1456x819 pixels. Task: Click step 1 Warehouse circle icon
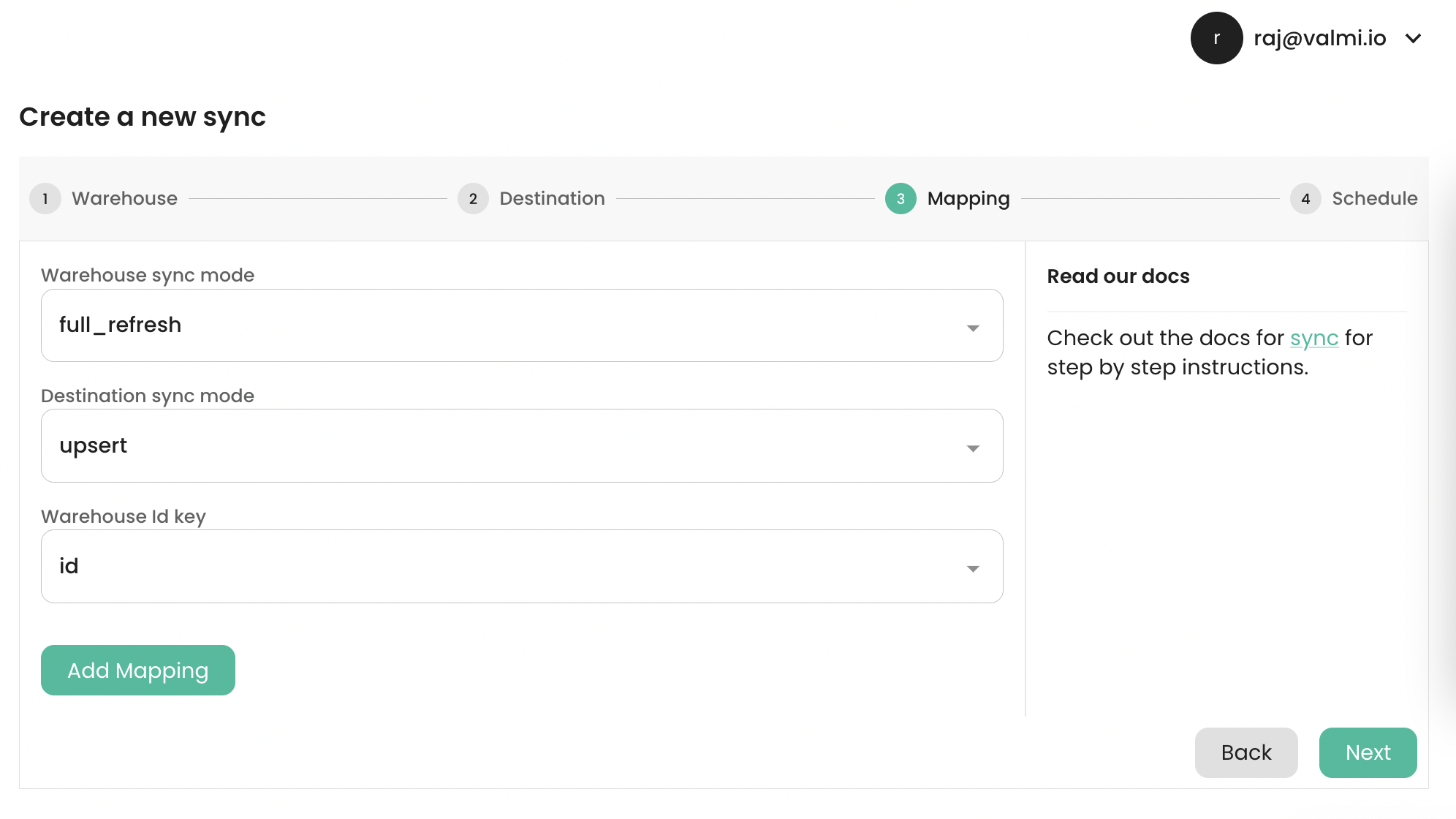(x=45, y=198)
